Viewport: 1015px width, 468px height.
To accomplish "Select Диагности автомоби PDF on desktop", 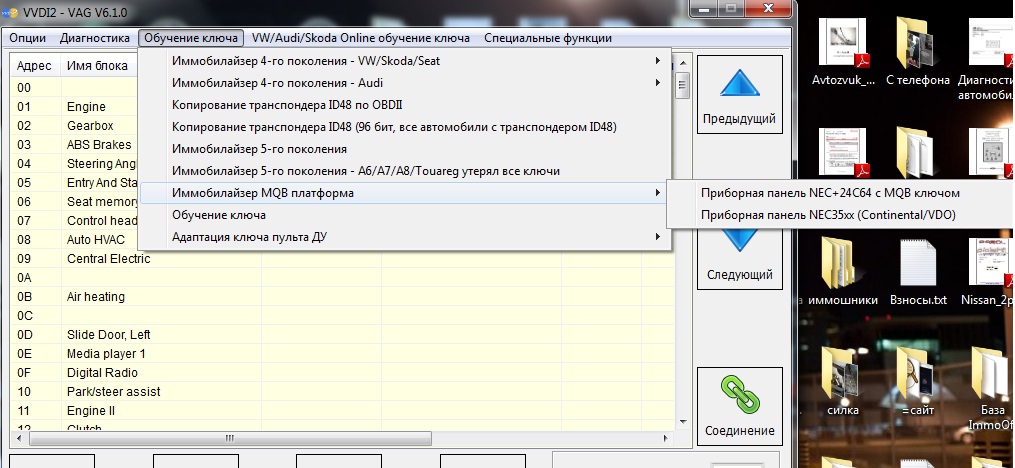I will 986,60.
